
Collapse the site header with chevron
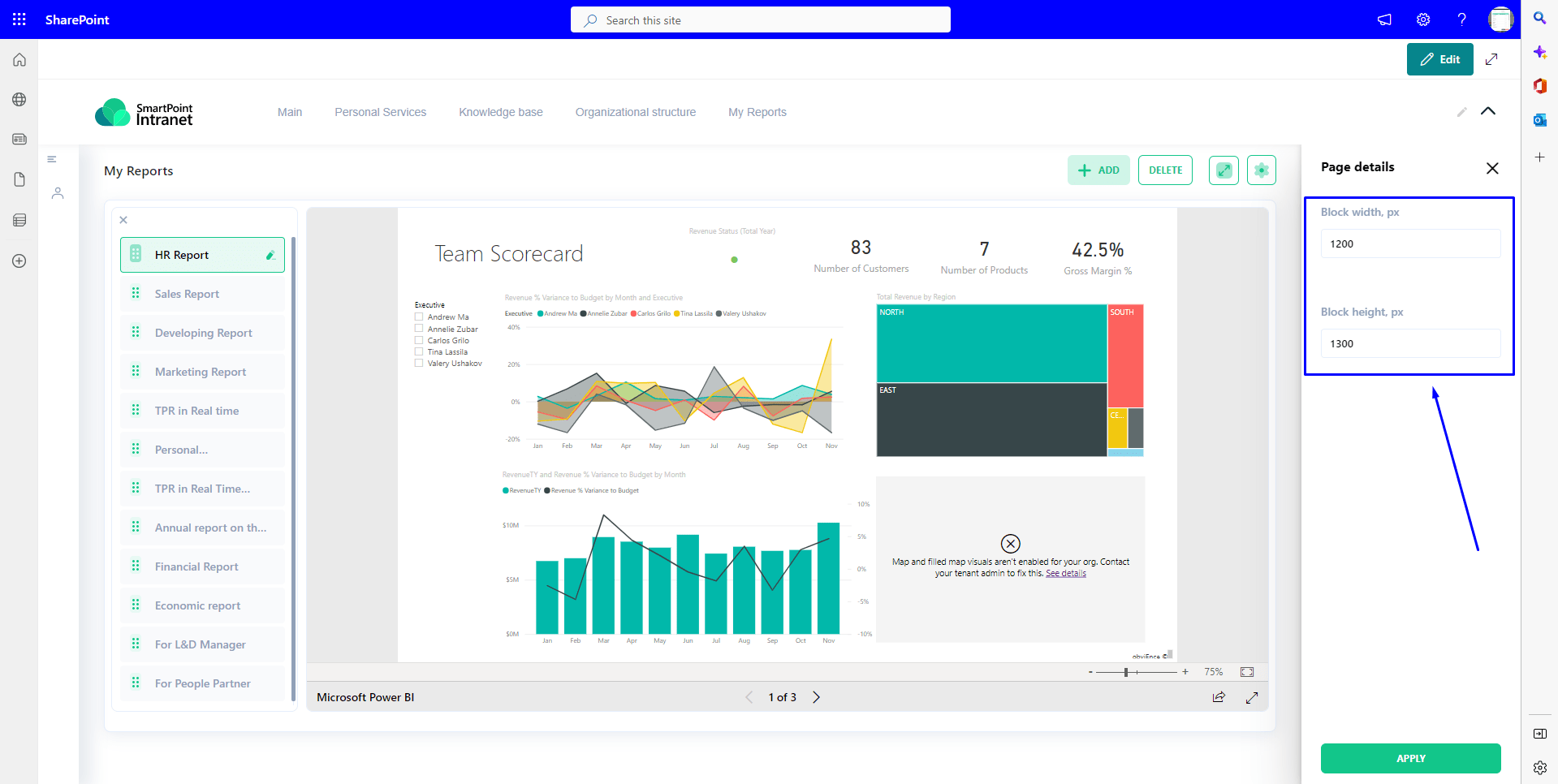pyautogui.click(x=1487, y=111)
